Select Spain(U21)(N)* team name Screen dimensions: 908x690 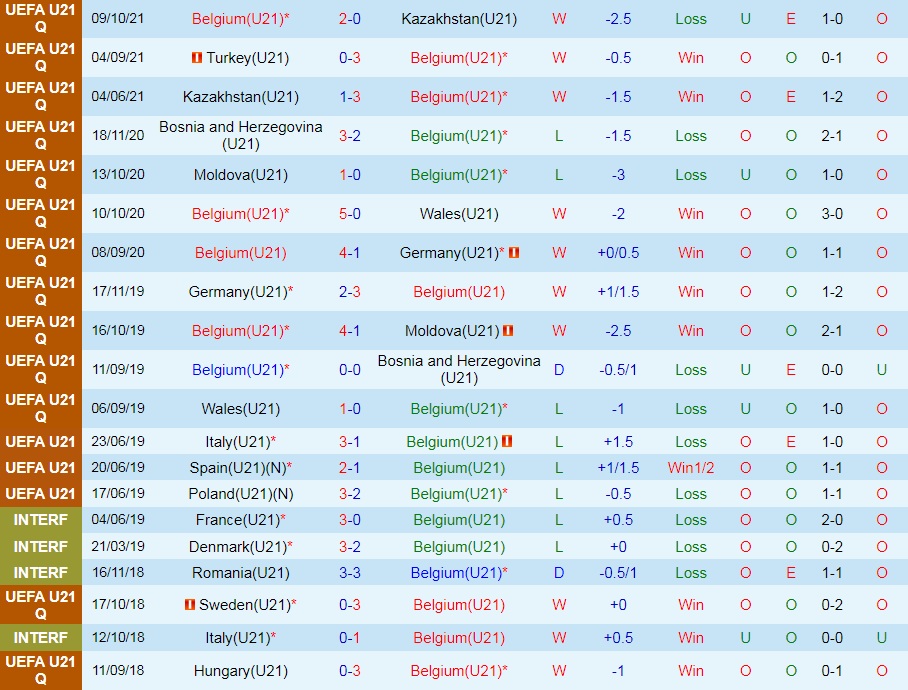pos(241,468)
